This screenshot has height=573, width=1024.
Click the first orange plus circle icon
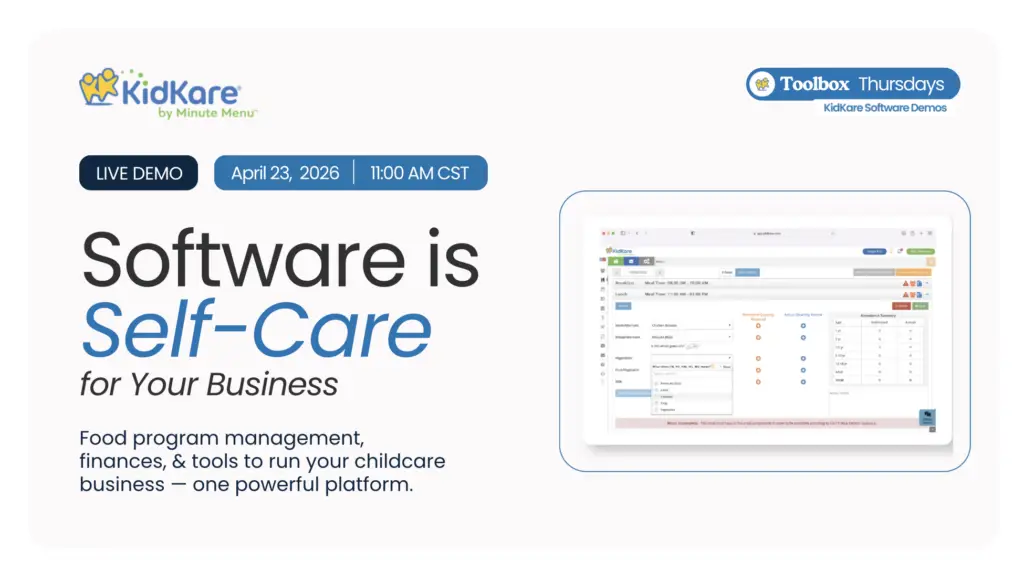click(758, 325)
